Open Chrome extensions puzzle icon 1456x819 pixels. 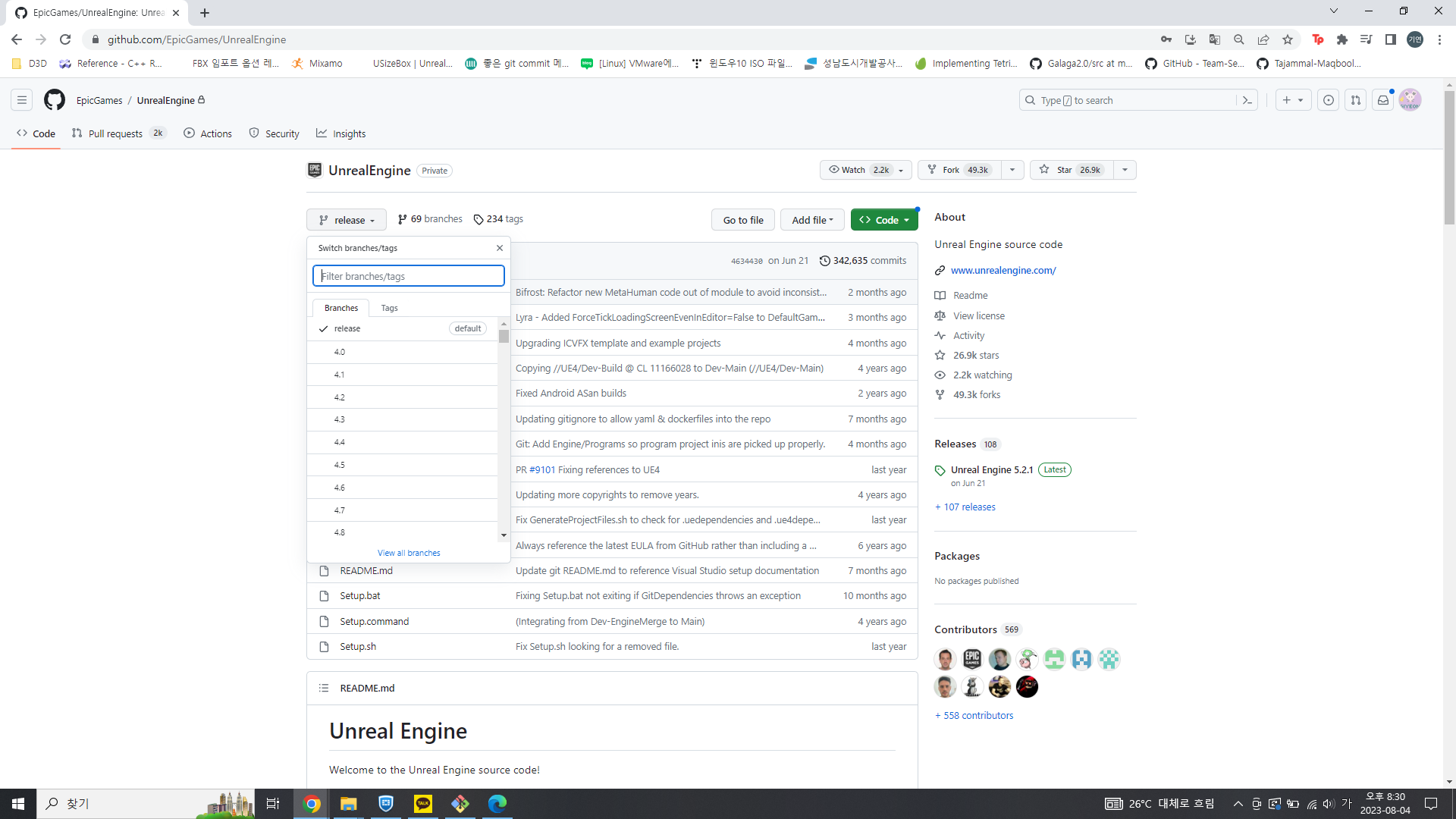[x=1342, y=39]
